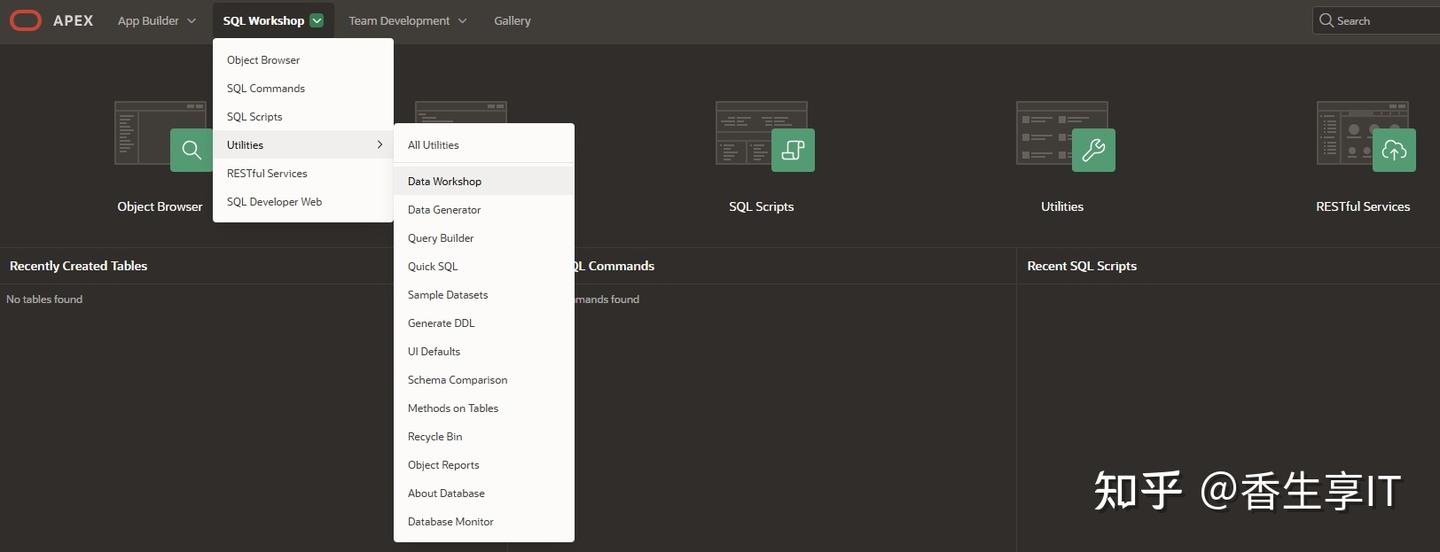The width and height of the screenshot is (1440, 552).
Task: Choose Query Builder in submenu
Action: (x=484, y=238)
